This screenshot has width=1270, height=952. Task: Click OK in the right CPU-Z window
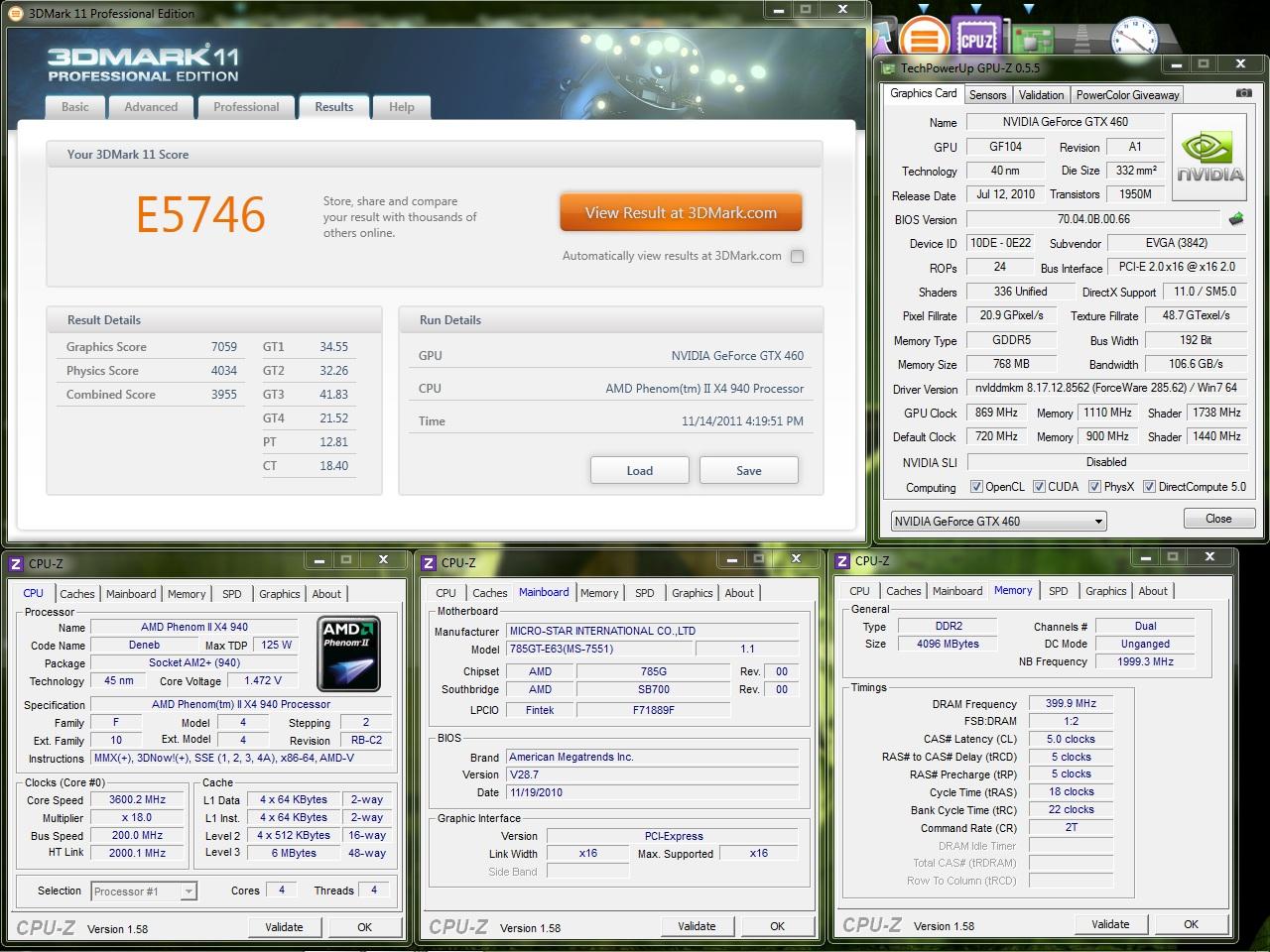coord(1191,924)
